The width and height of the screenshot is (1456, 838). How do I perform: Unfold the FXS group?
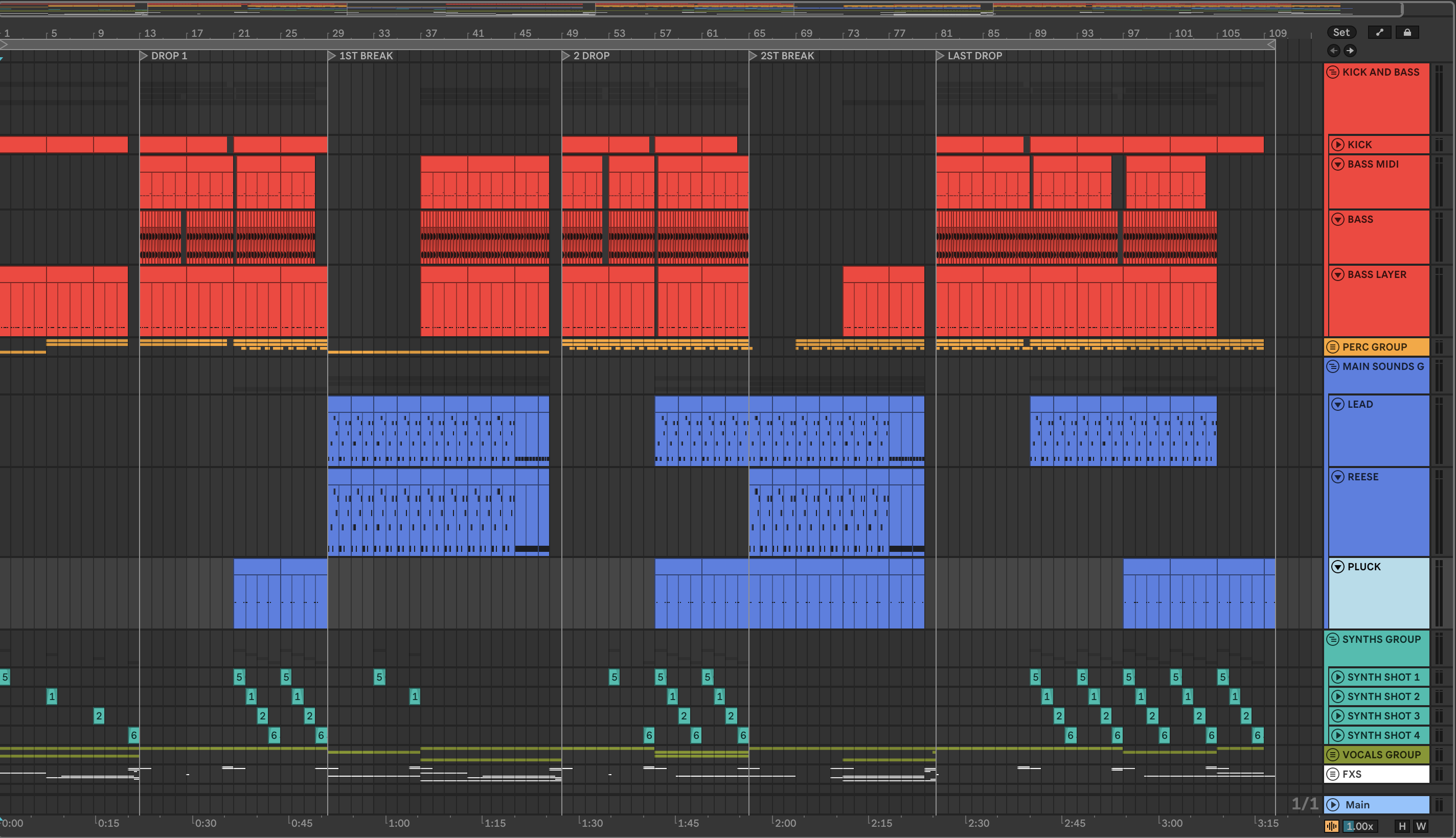(1333, 774)
